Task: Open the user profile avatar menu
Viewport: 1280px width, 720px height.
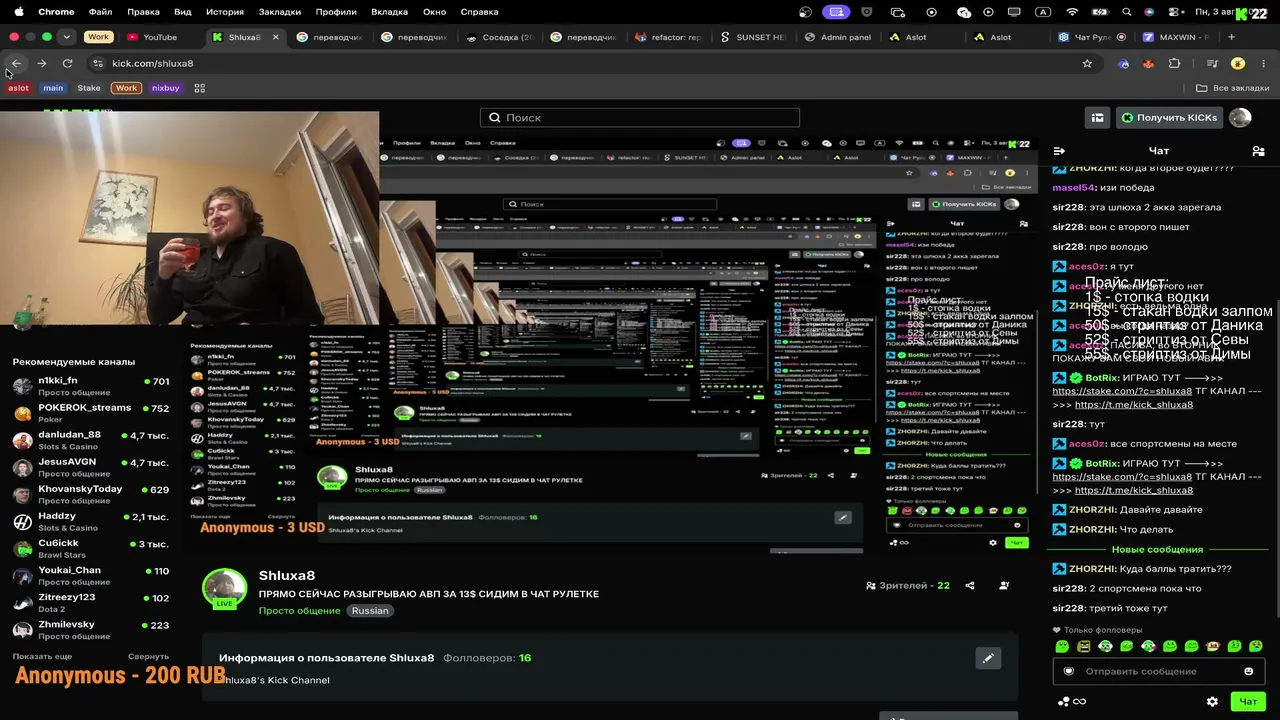Action: click(1240, 117)
